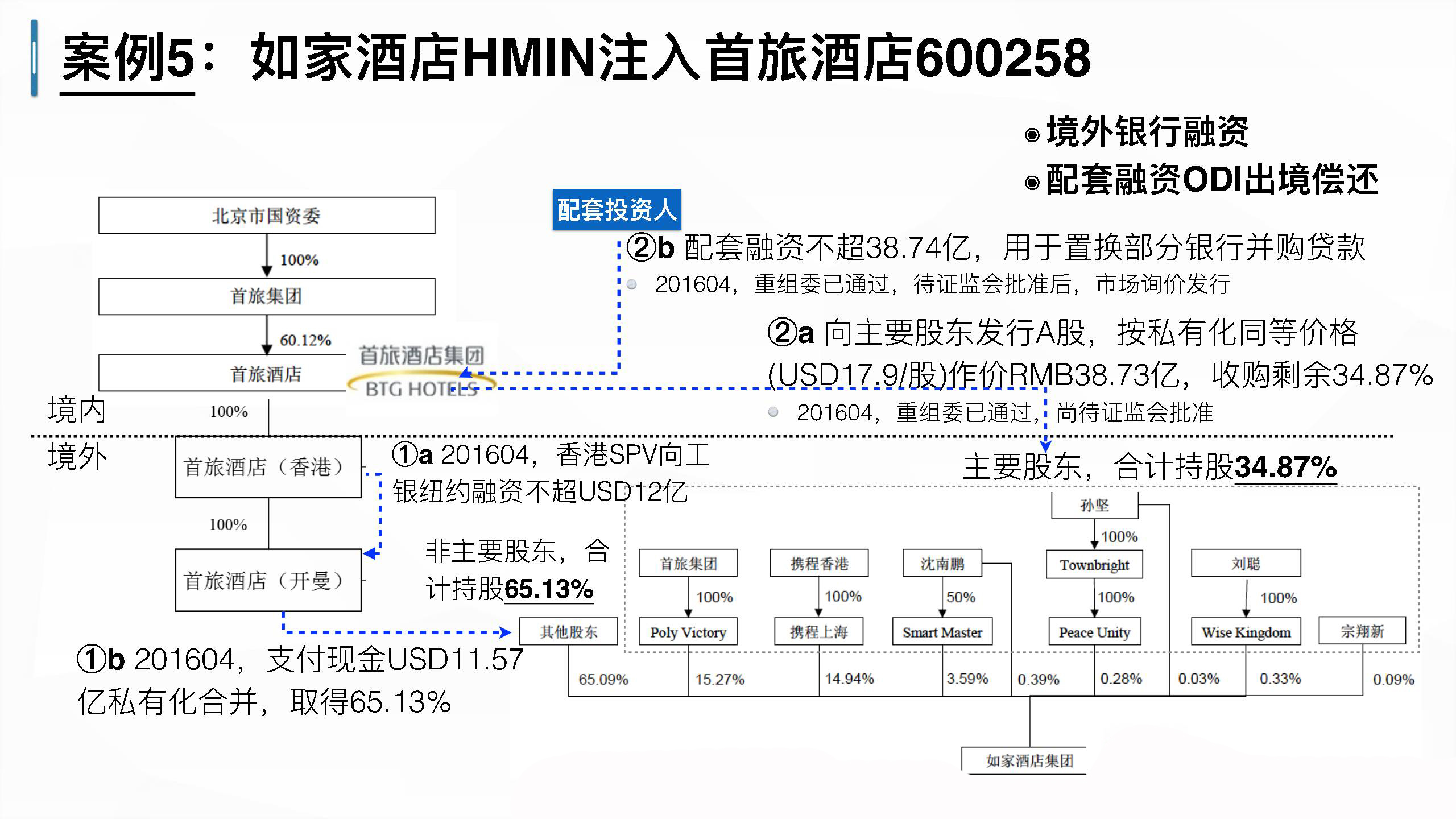
Task: Select the 沈南鹏 box
Action: click(x=942, y=564)
